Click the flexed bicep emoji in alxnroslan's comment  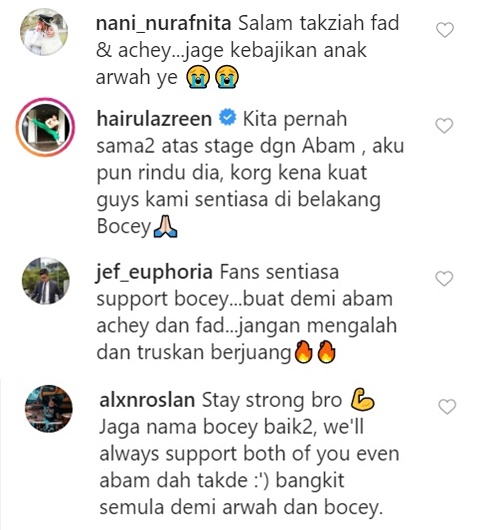click(x=362, y=399)
